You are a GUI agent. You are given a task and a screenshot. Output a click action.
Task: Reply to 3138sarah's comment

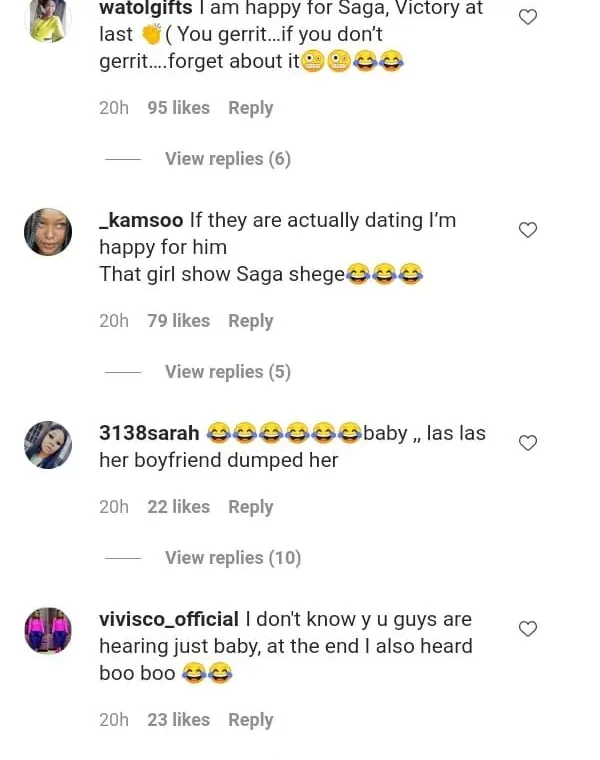point(250,507)
